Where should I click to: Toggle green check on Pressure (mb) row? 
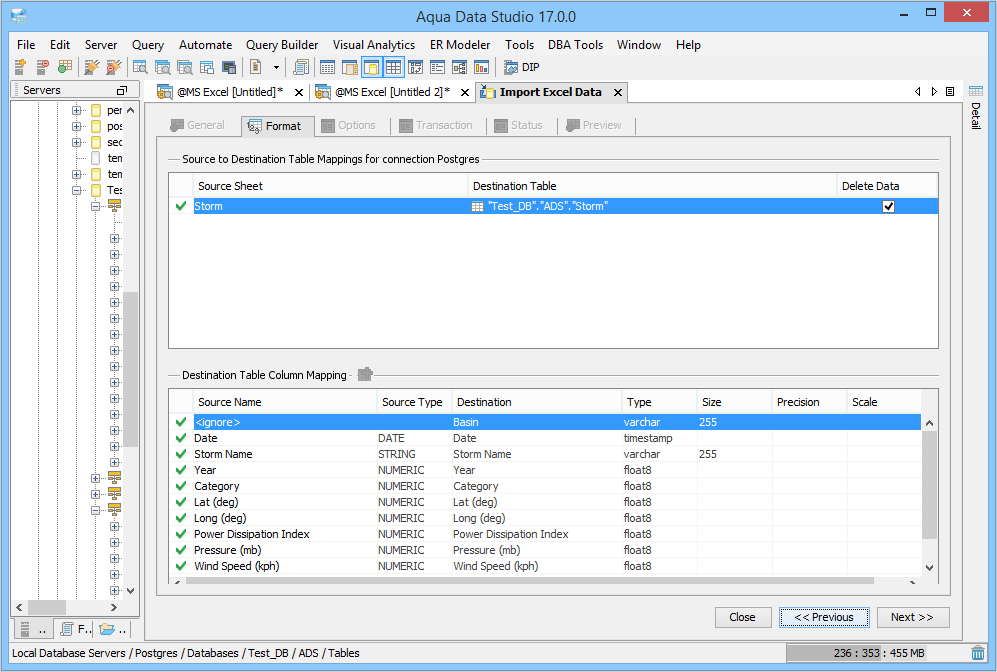[181, 550]
